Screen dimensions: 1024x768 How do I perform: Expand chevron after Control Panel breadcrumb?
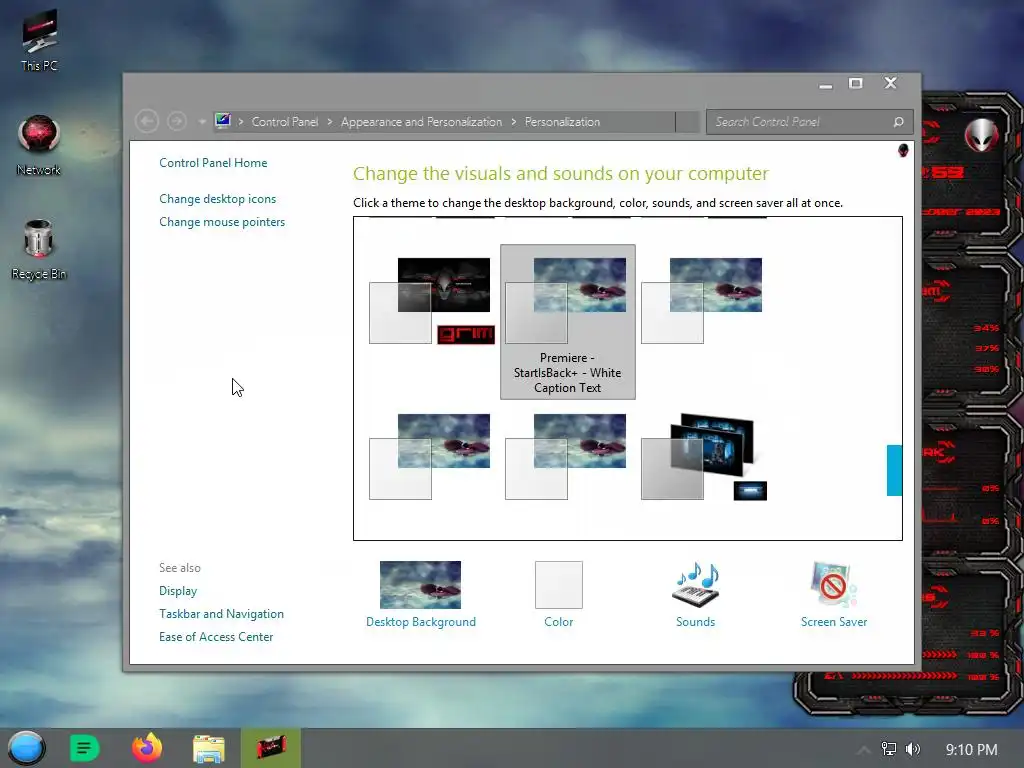point(330,122)
